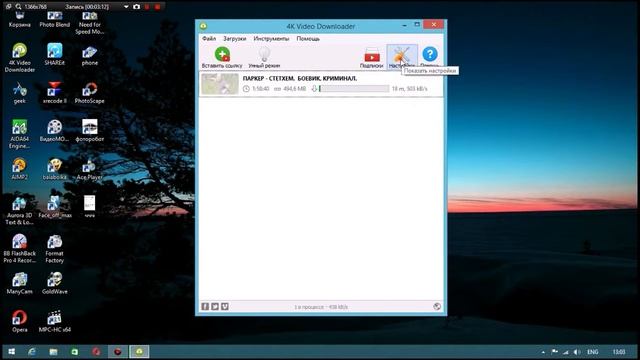Open the phone desktop shortcut
This screenshot has width=640, height=360.
[89, 56]
